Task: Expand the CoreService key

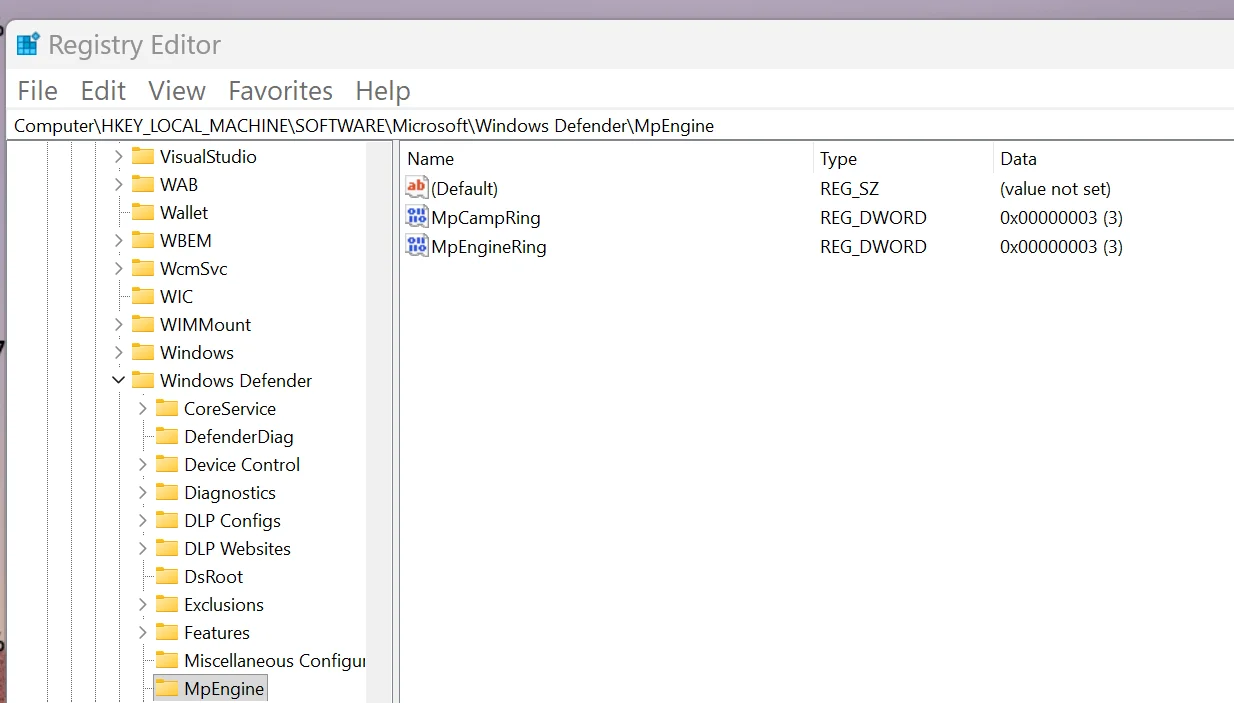Action: pyautogui.click(x=143, y=408)
